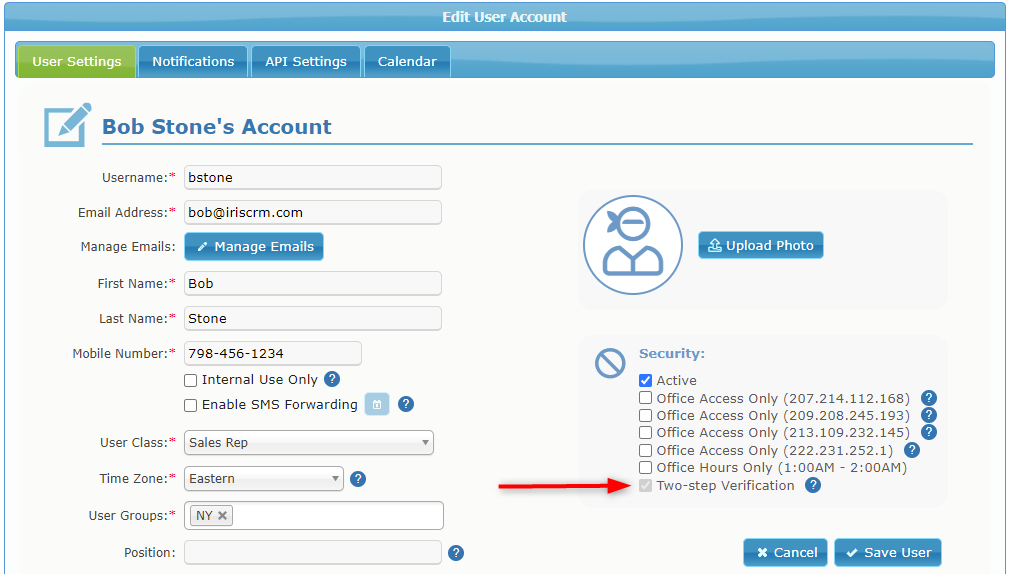Click the Edit User Account title bar text

(x=505, y=17)
